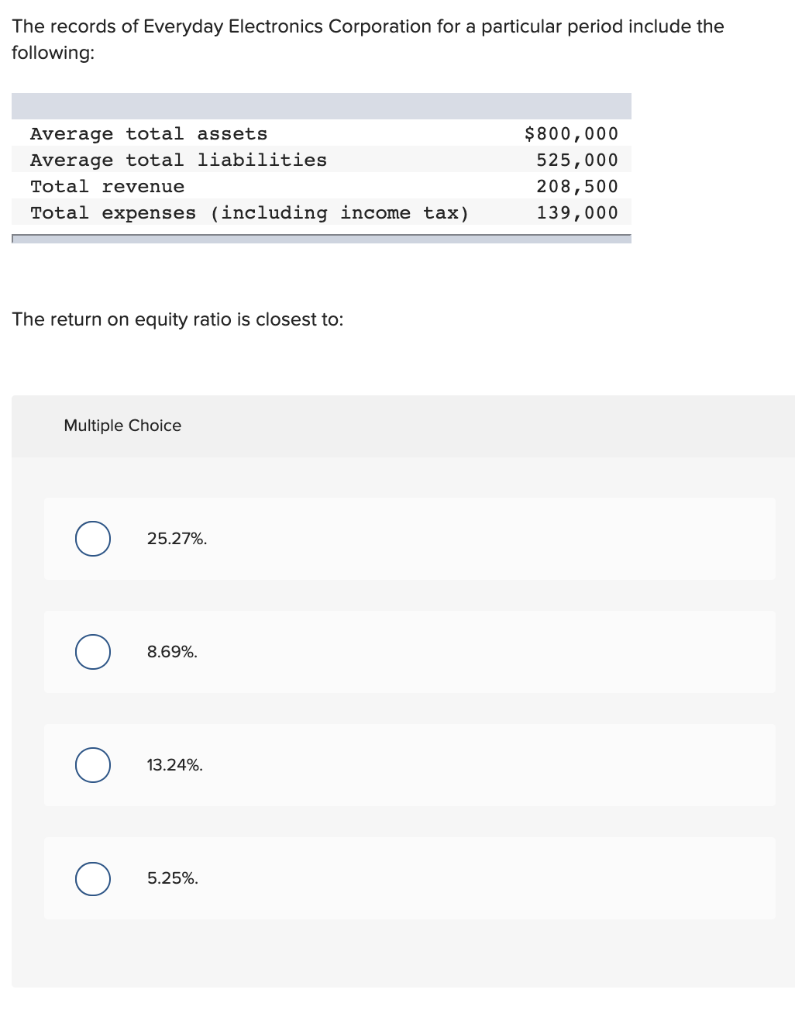Viewport: 795px width, 1024px height.
Task: Click the Average total liabilities row label
Action: tap(178, 160)
